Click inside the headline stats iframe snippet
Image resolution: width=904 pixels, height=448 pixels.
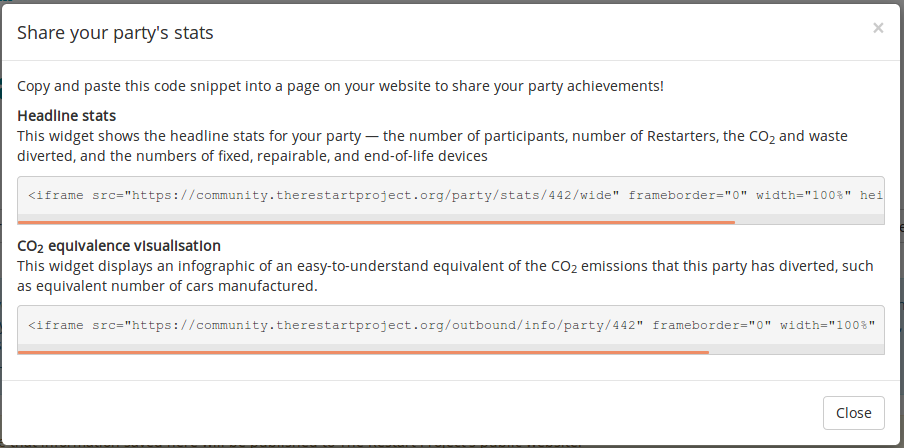450,195
